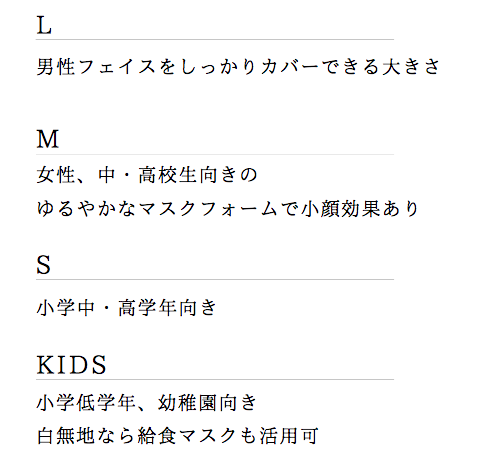Click the S size heading
The width and height of the screenshot is (501, 458).
click(44, 265)
